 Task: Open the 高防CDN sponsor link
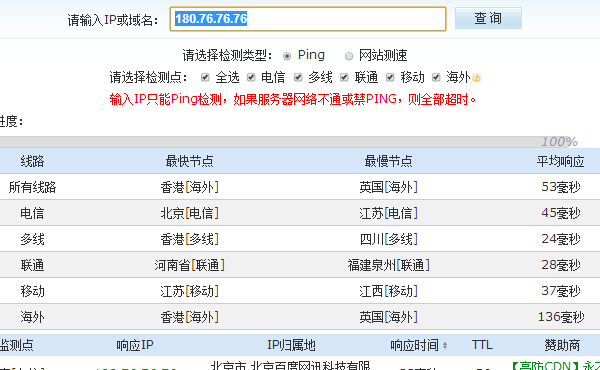[556, 365]
